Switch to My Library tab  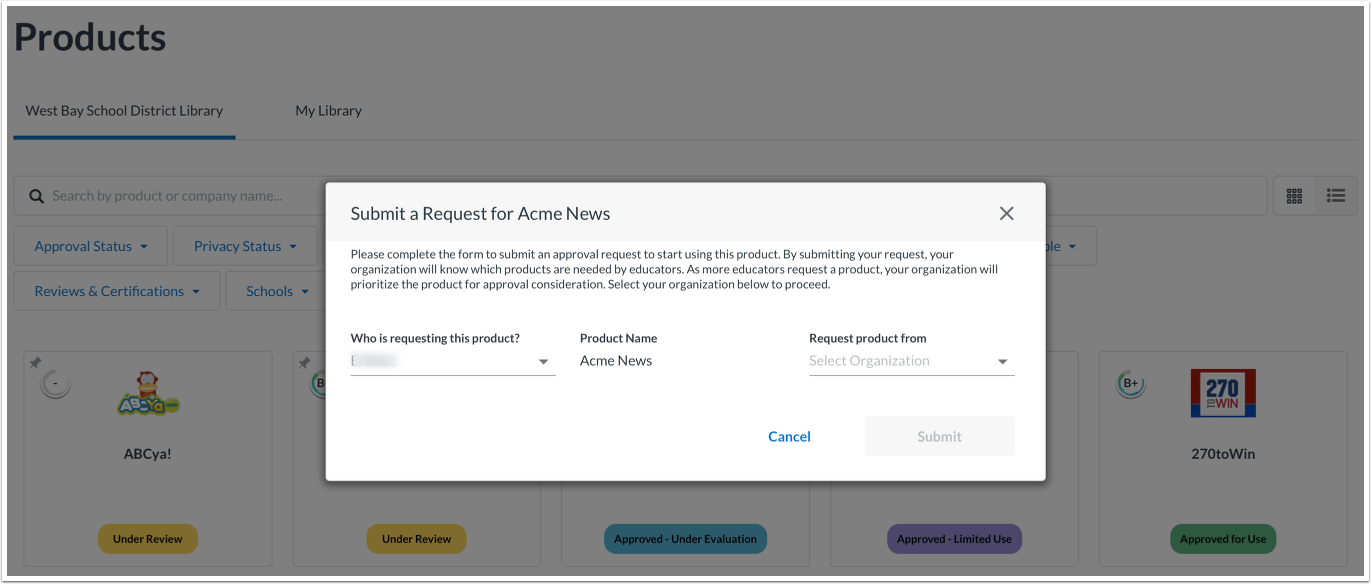tap(328, 111)
